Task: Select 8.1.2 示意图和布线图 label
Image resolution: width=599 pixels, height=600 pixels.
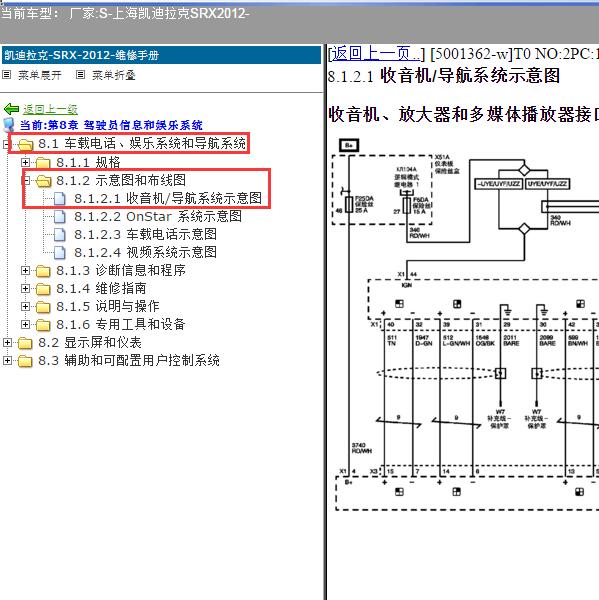Action: pos(121,181)
